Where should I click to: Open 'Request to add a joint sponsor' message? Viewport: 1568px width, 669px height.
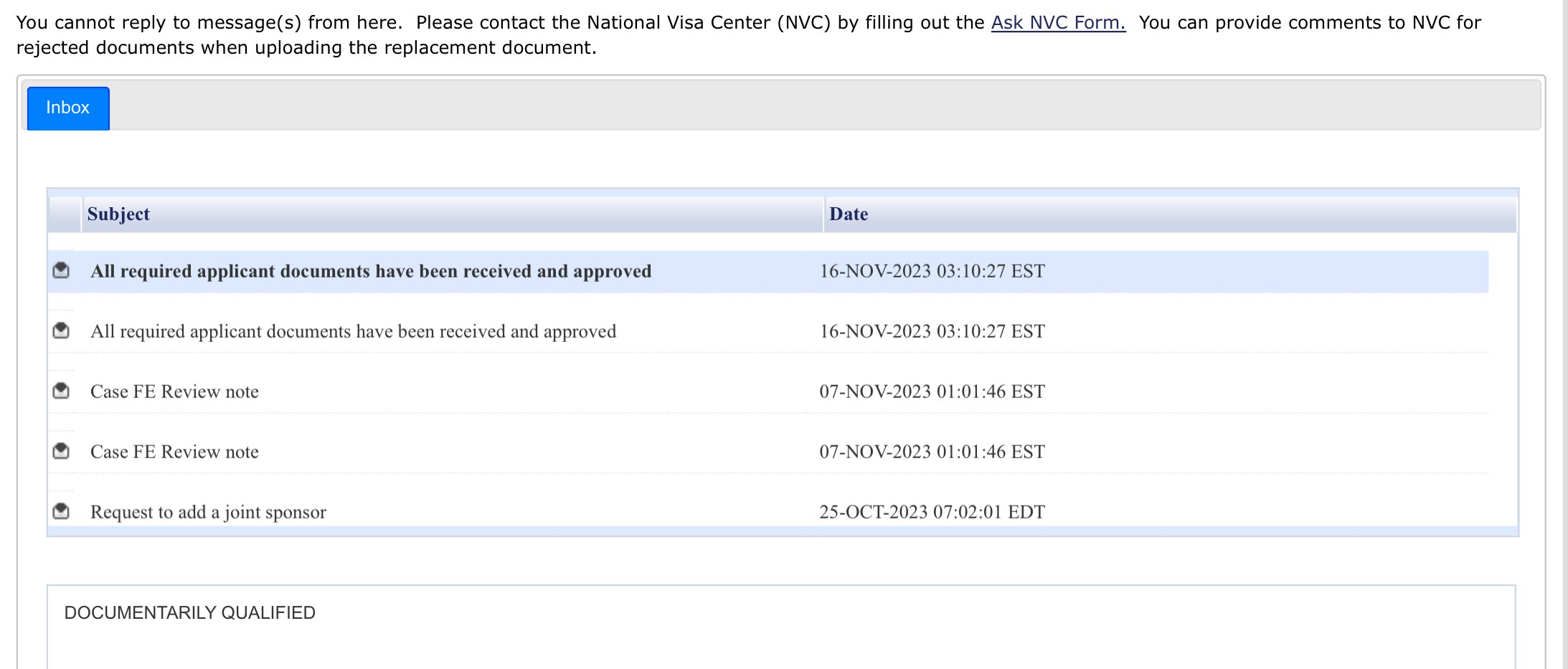point(208,513)
